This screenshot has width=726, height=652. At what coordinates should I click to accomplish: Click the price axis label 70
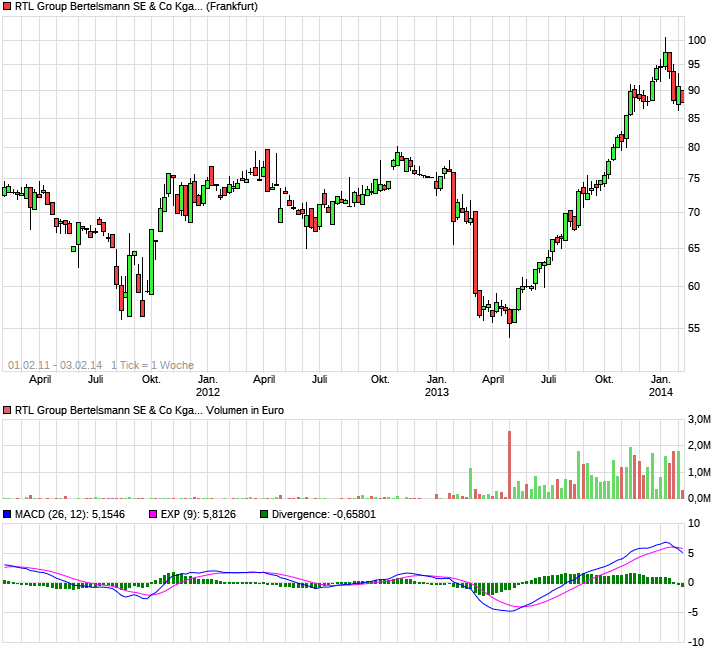[x=694, y=213]
